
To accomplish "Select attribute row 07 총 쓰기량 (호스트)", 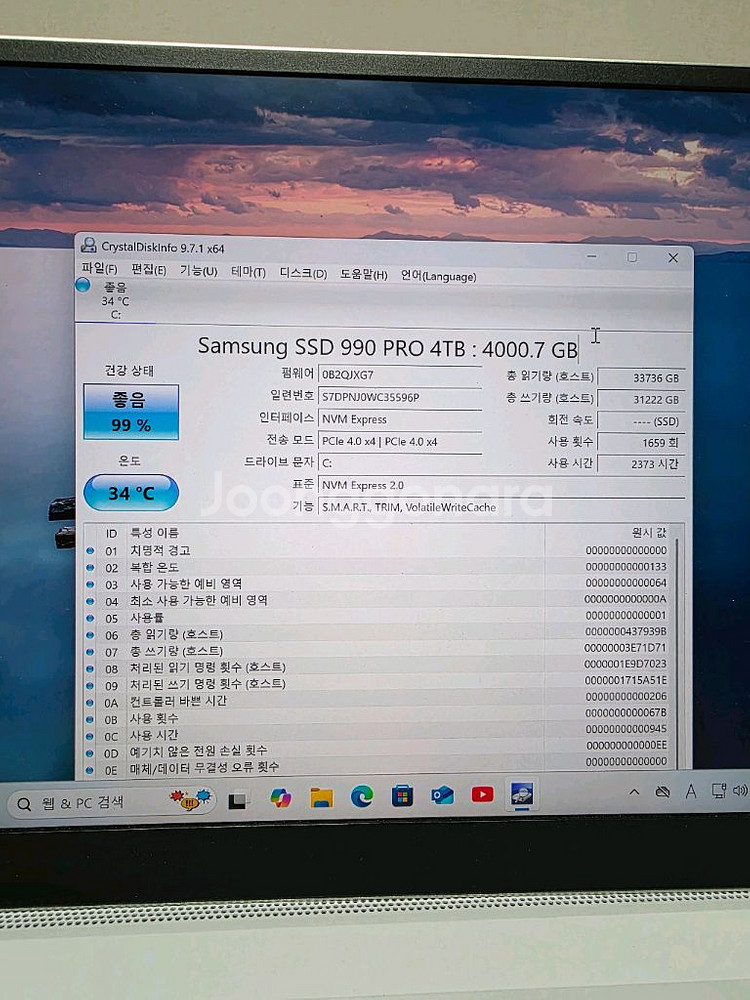I will coord(378,651).
